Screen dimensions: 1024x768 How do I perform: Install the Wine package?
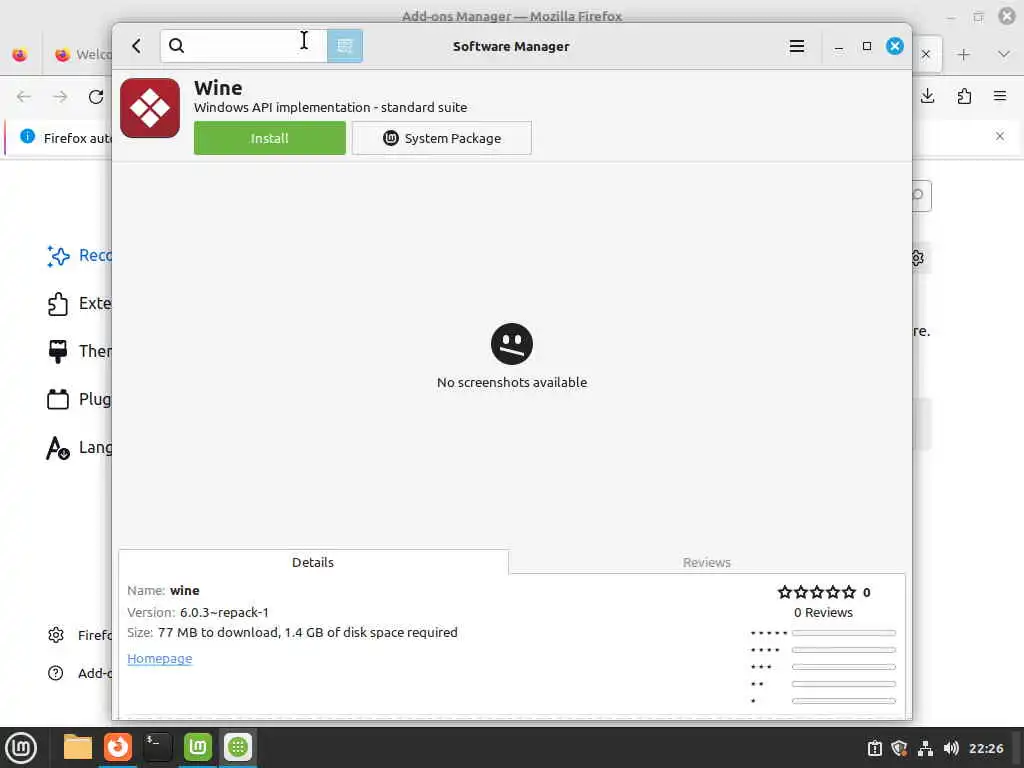[x=270, y=138]
